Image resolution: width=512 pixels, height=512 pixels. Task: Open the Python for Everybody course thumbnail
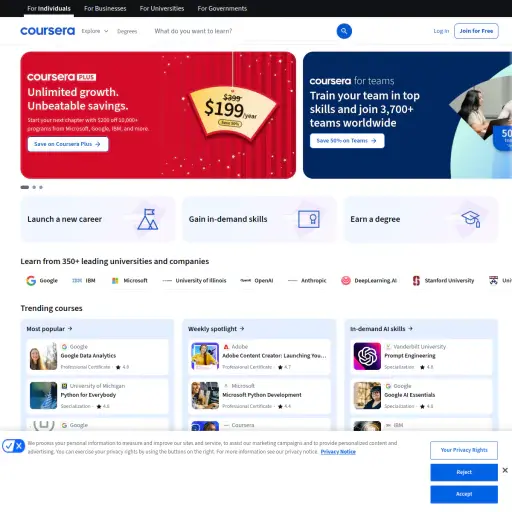point(43,395)
